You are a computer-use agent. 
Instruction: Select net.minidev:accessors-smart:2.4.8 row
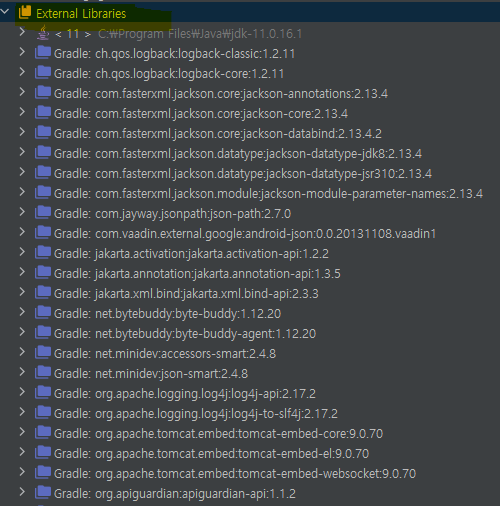(165, 354)
